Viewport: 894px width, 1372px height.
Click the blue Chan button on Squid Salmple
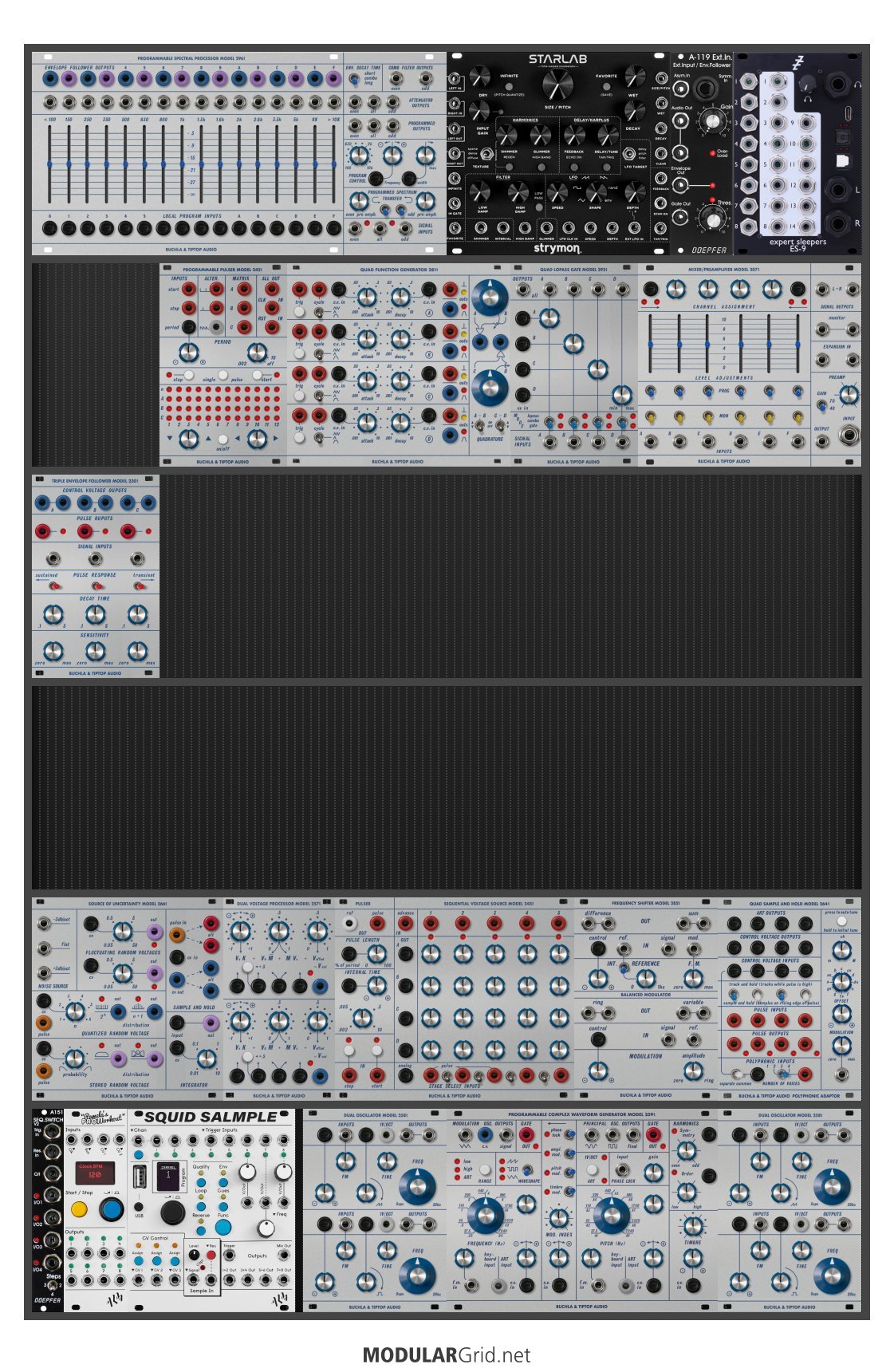(139, 1154)
